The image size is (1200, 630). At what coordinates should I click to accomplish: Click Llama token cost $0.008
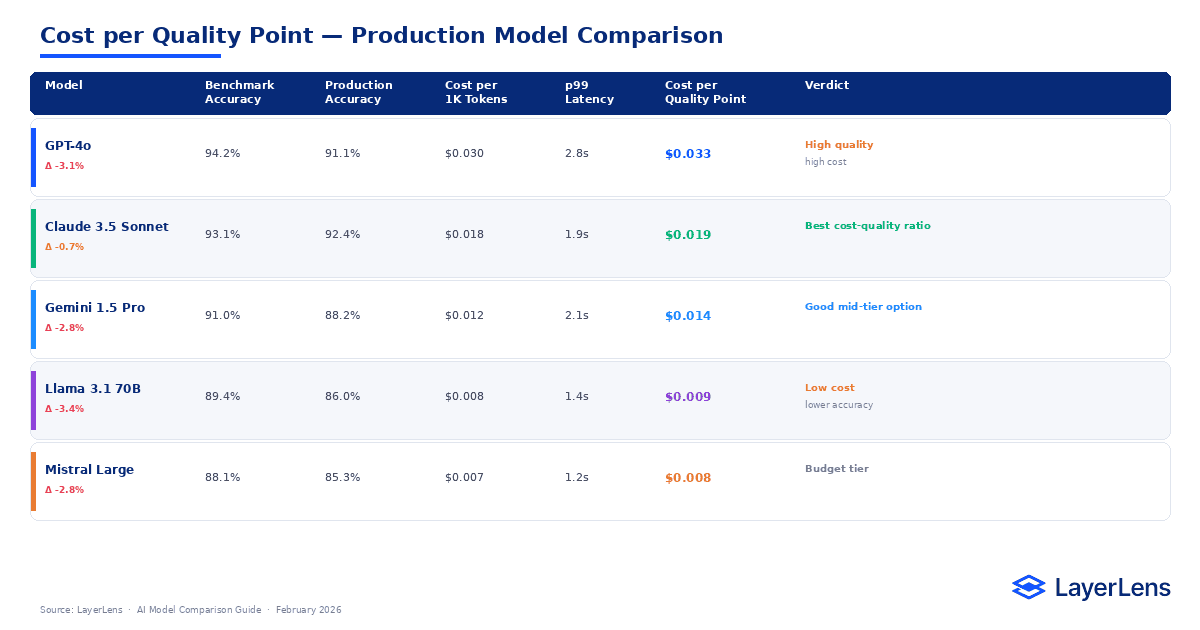coord(464,397)
